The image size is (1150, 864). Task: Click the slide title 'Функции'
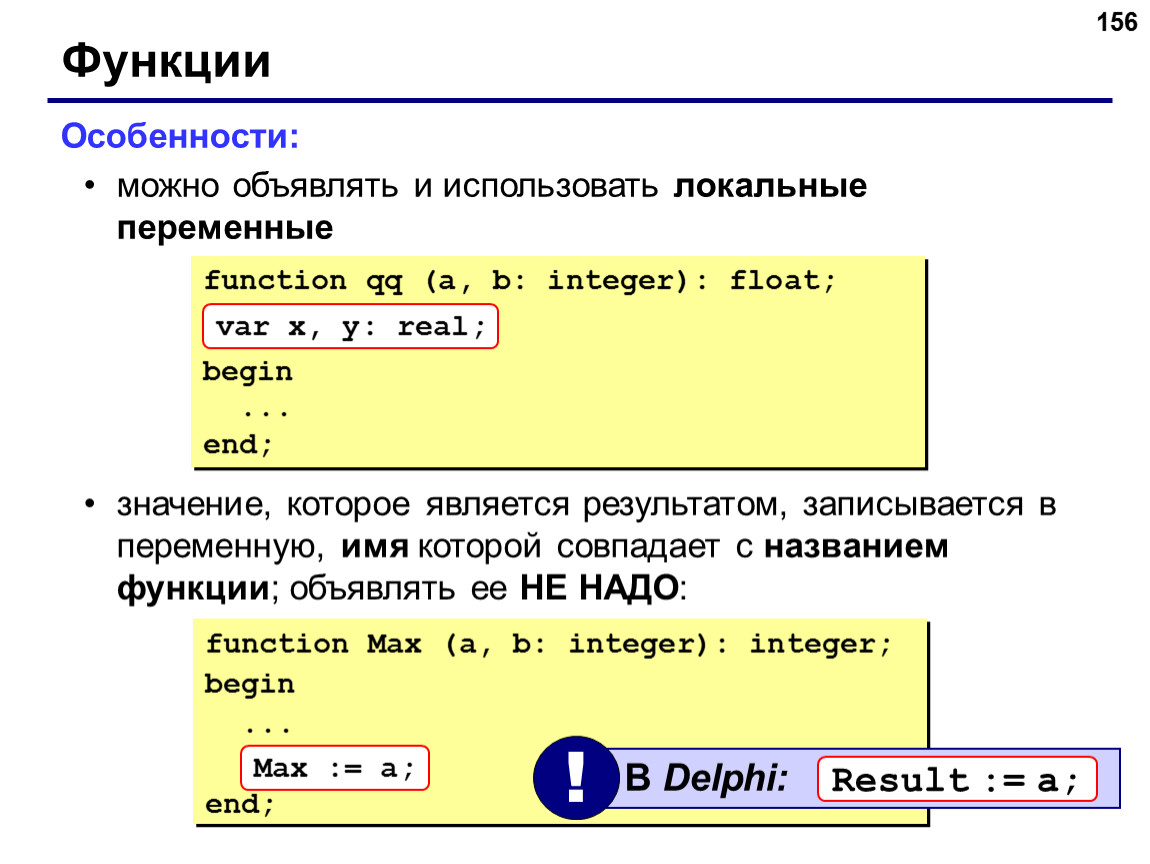(166, 62)
